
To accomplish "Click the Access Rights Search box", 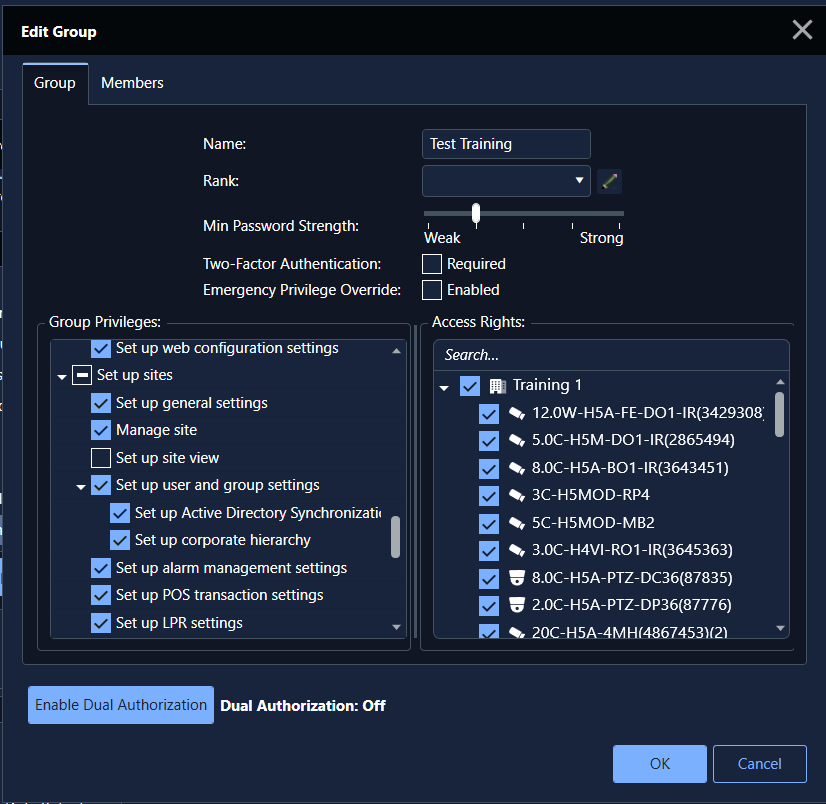I will (x=611, y=355).
